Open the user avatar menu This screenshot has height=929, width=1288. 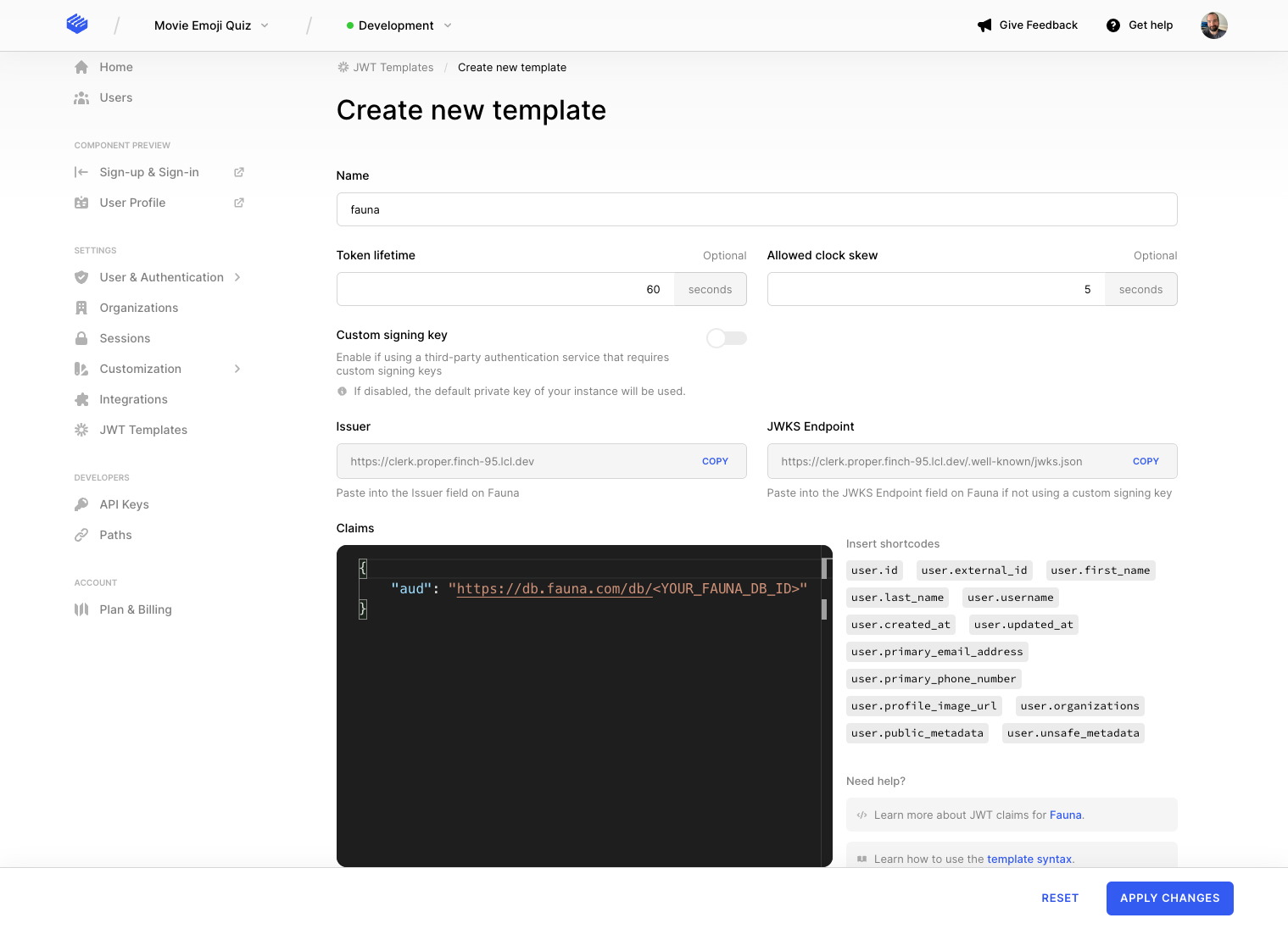click(1214, 25)
